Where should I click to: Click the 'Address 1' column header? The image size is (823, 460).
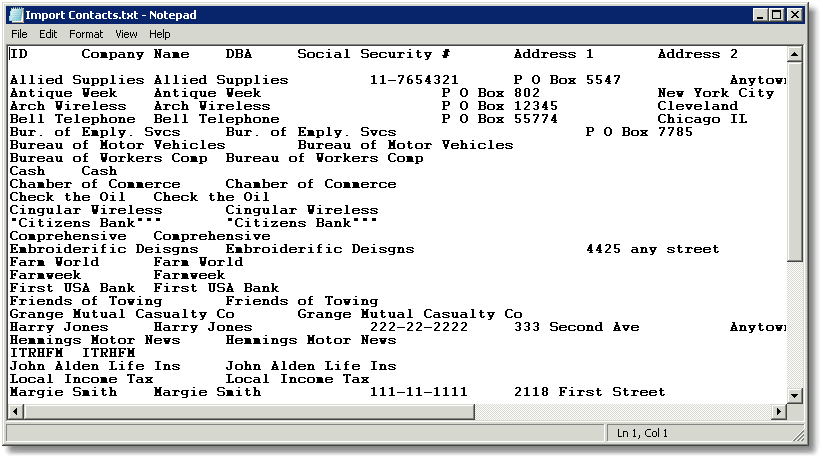tap(553, 54)
